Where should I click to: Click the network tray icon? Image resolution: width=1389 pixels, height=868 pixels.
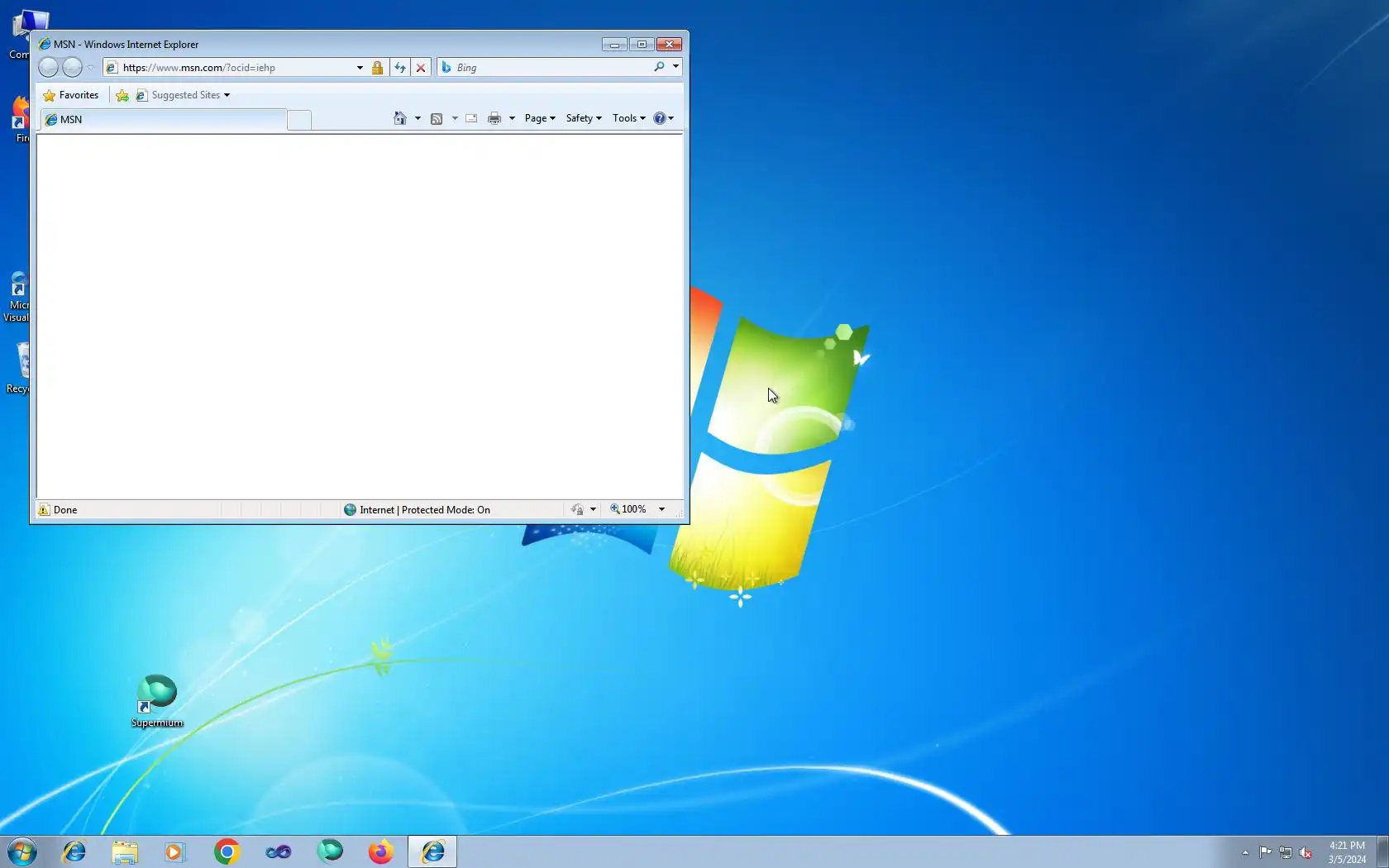[1286, 852]
